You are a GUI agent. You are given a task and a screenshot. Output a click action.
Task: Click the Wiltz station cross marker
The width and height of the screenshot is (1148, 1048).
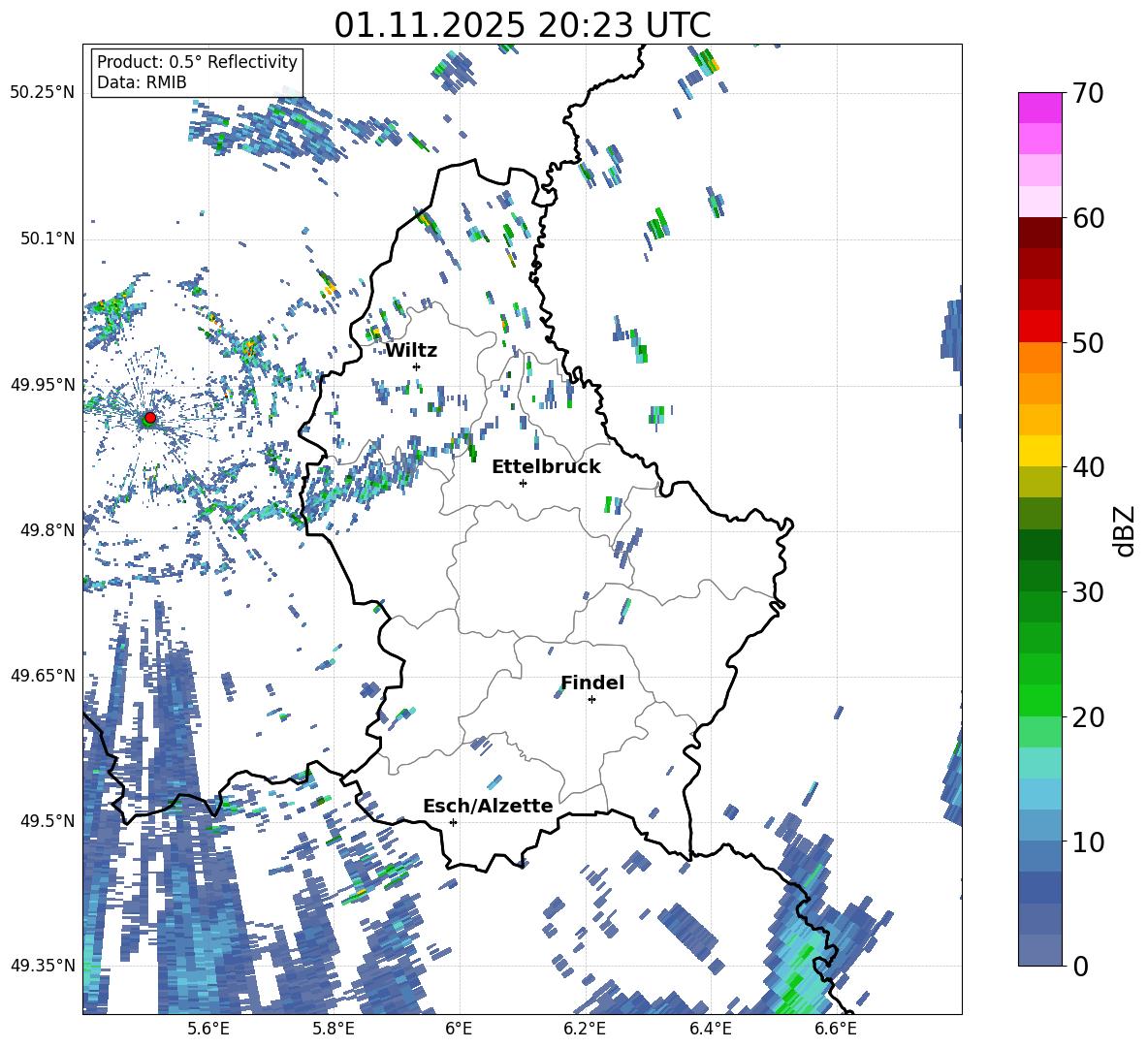(417, 366)
